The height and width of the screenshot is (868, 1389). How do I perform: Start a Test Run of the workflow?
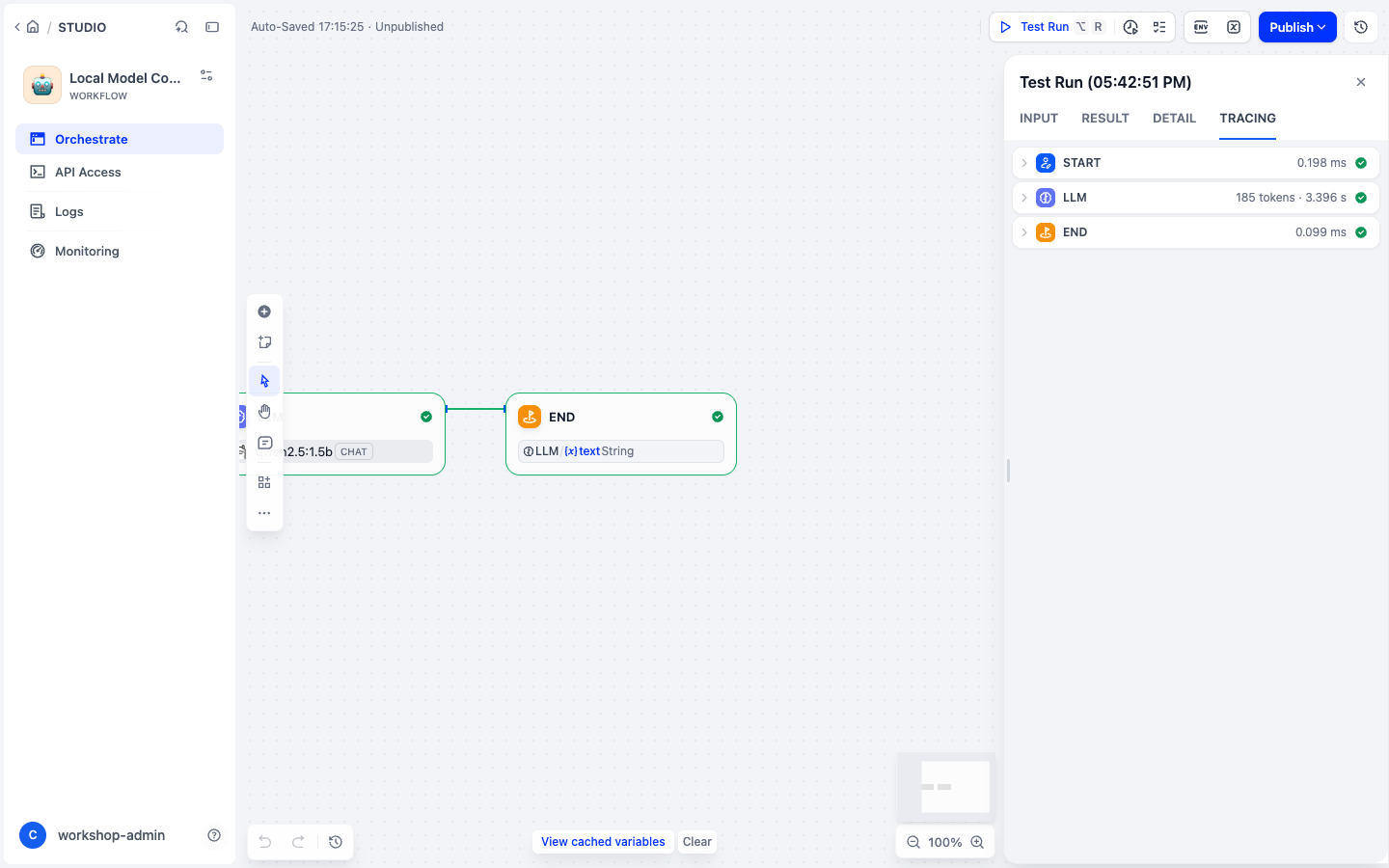[1051, 27]
